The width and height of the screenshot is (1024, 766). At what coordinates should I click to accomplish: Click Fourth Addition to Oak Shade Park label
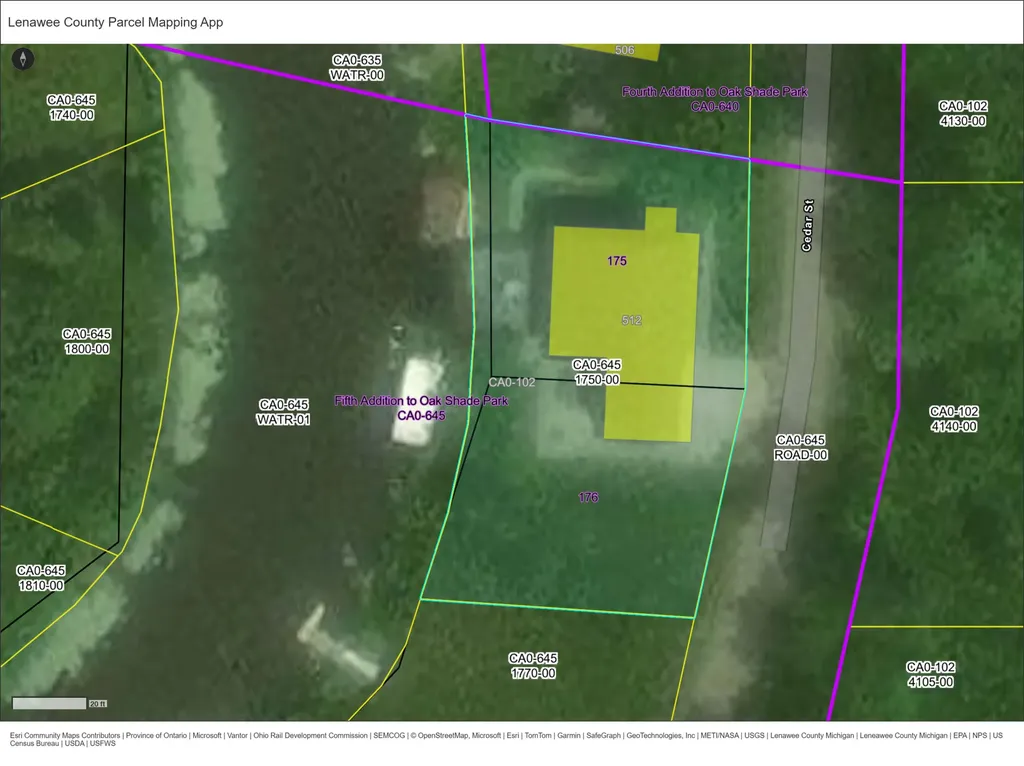(x=714, y=91)
